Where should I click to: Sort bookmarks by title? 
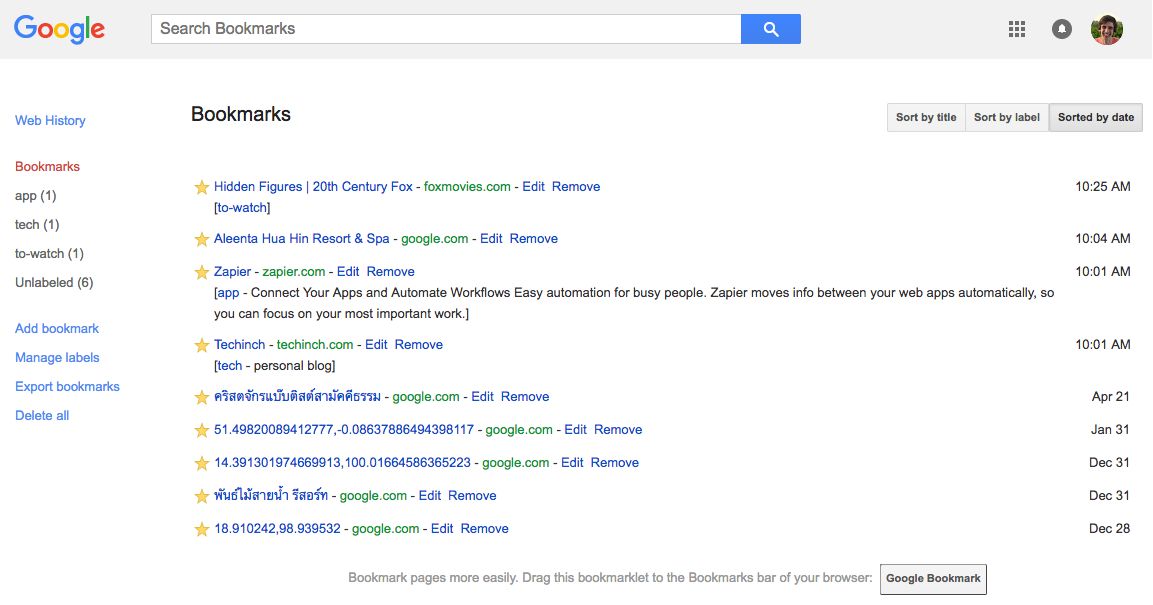pyautogui.click(x=926, y=118)
